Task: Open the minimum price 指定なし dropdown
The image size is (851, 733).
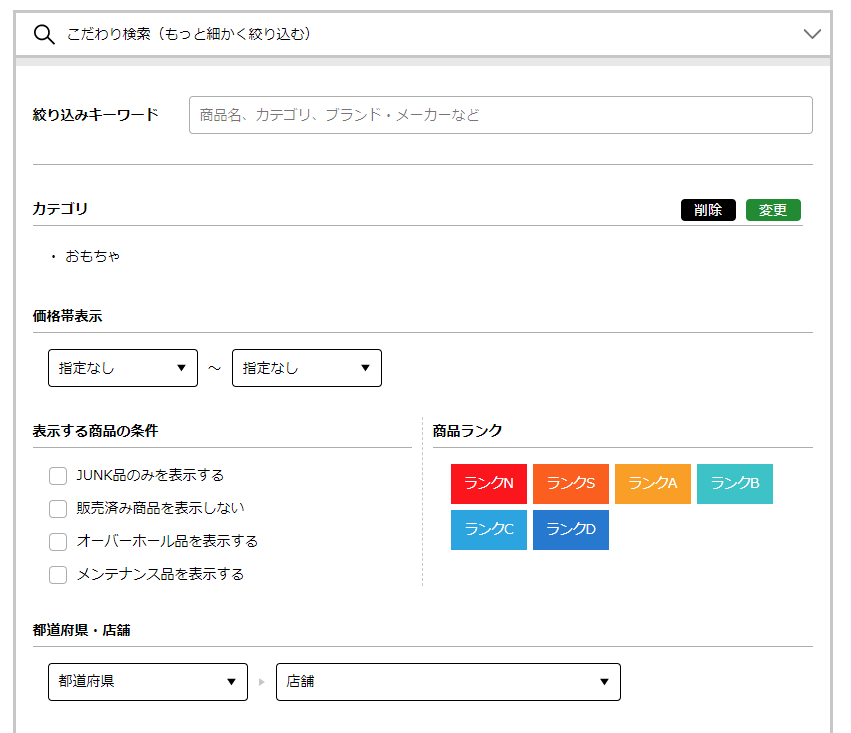Action: tap(123, 368)
